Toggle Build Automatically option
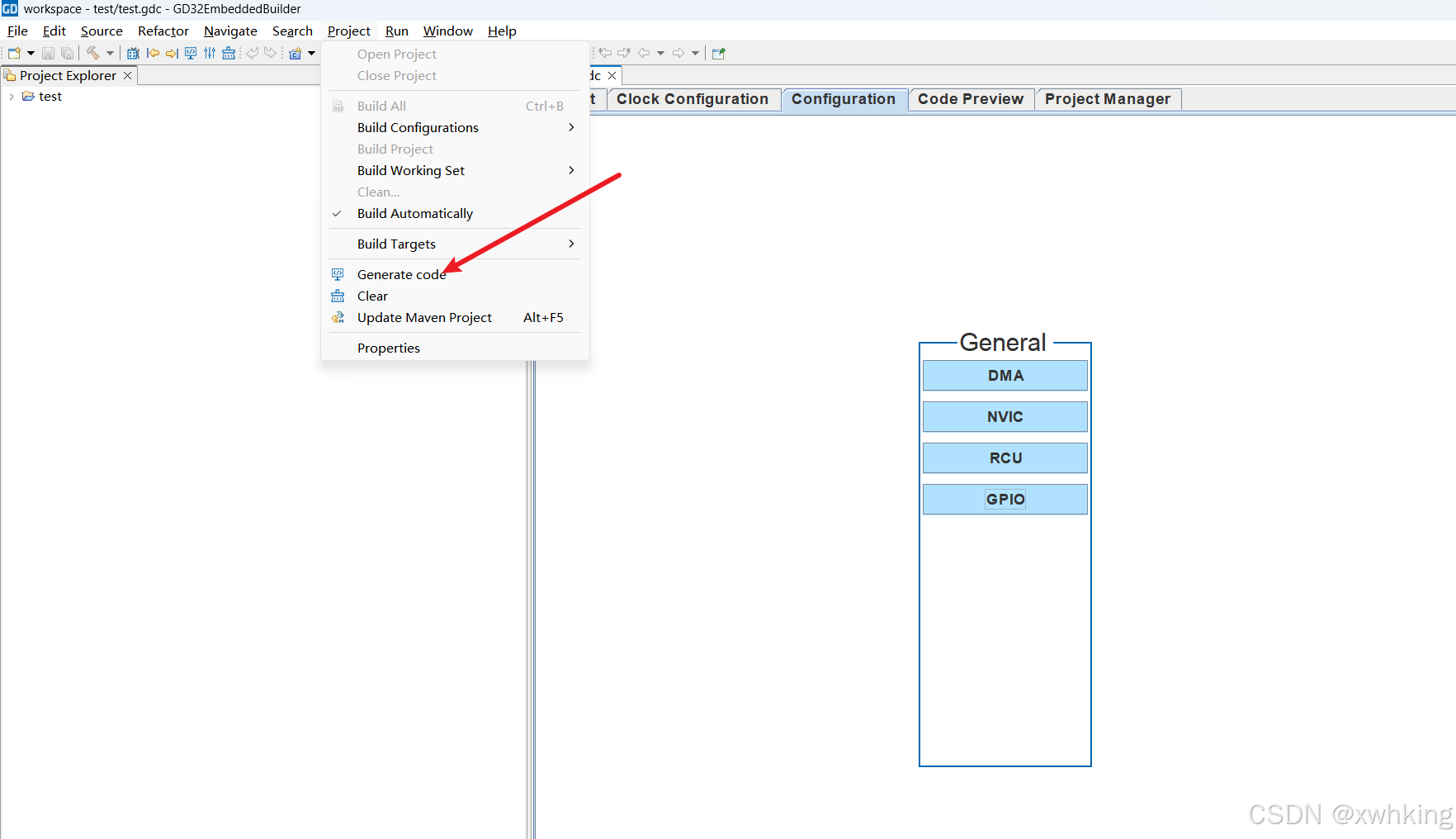 [x=455, y=213]
